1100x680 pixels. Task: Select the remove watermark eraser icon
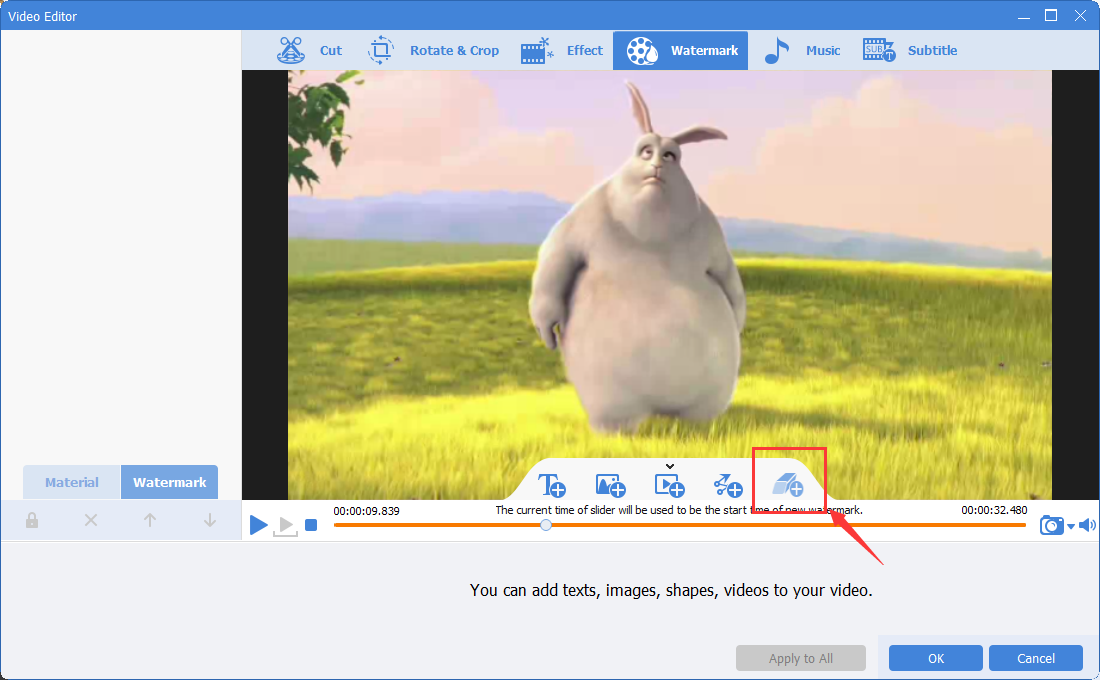click(788, 486)
